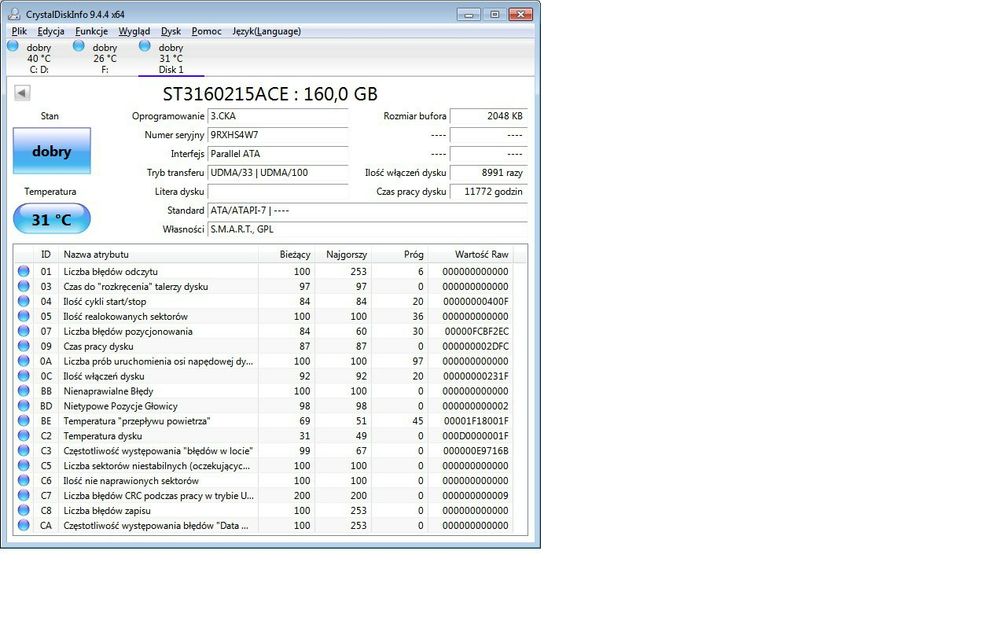The image size is (1000, 638).
Task: Click the Własności field S.M.A.R.T., GPL
Action: point(368,229)
